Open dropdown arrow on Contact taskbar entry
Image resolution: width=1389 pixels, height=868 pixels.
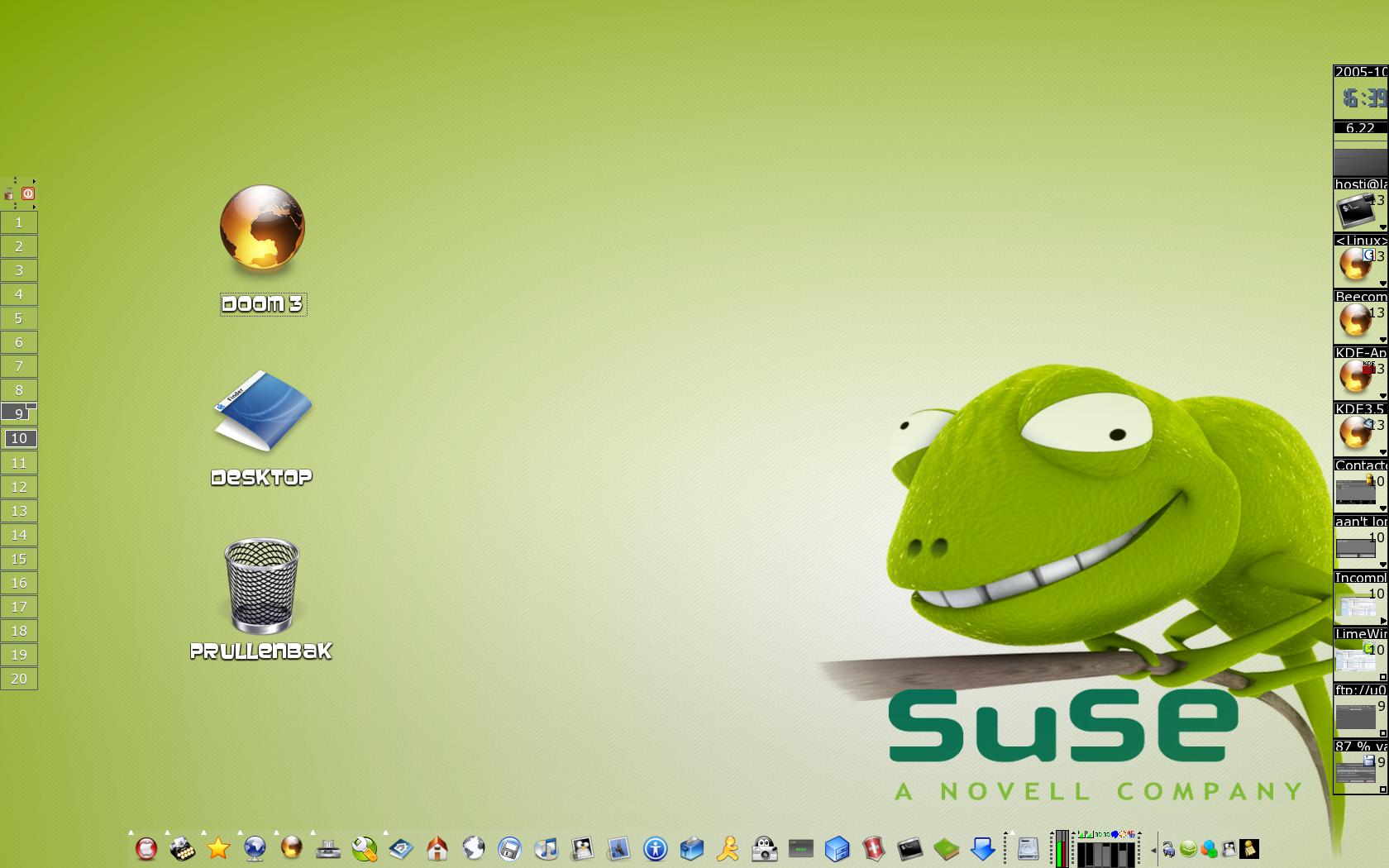[1382, 508]
